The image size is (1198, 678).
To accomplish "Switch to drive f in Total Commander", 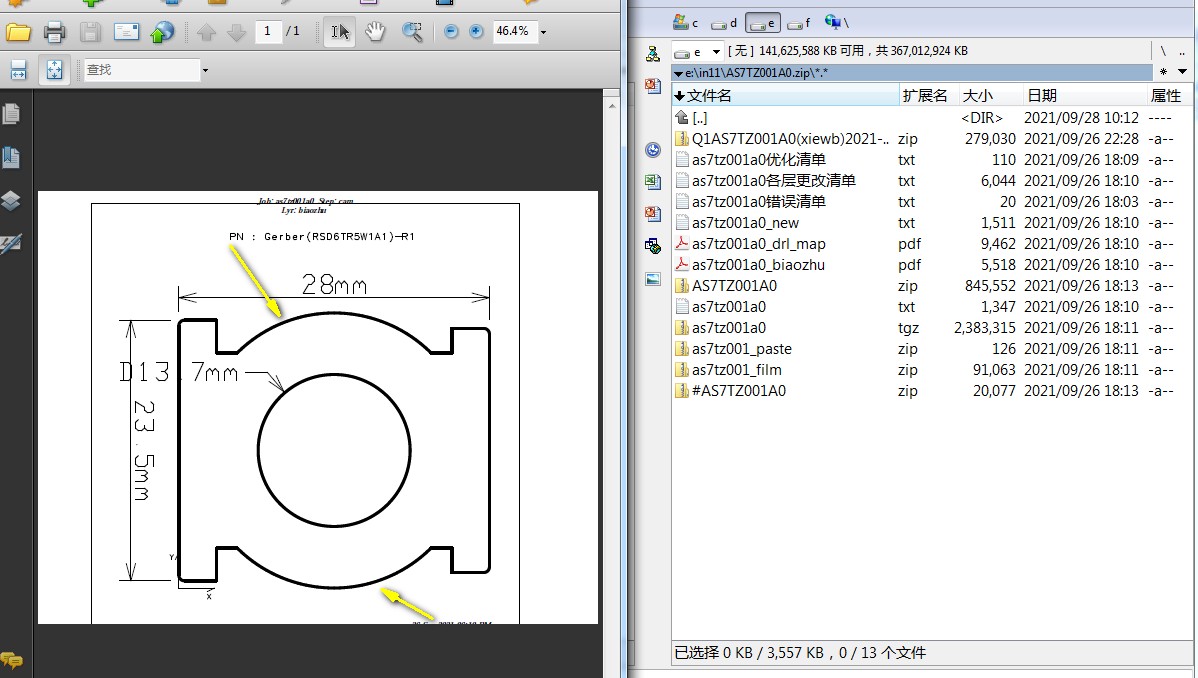I will [798, 23].
